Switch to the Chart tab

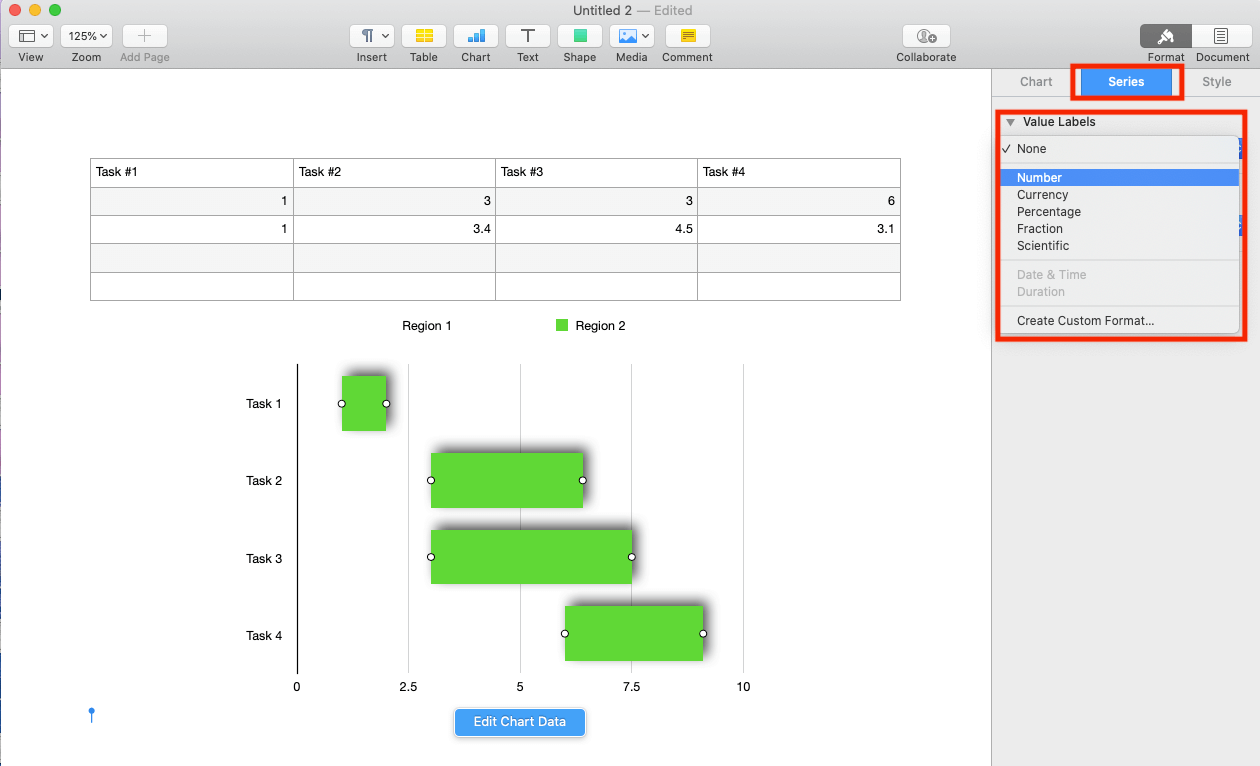1036,82
